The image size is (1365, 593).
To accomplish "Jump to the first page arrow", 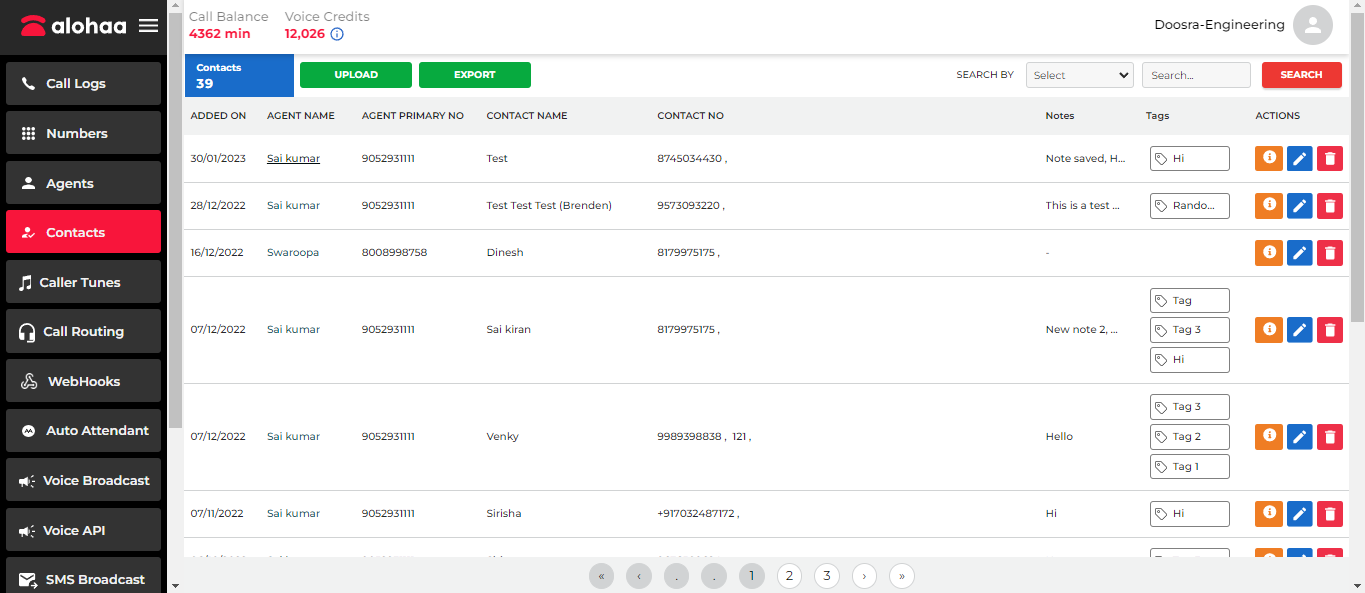I will 601,576.
